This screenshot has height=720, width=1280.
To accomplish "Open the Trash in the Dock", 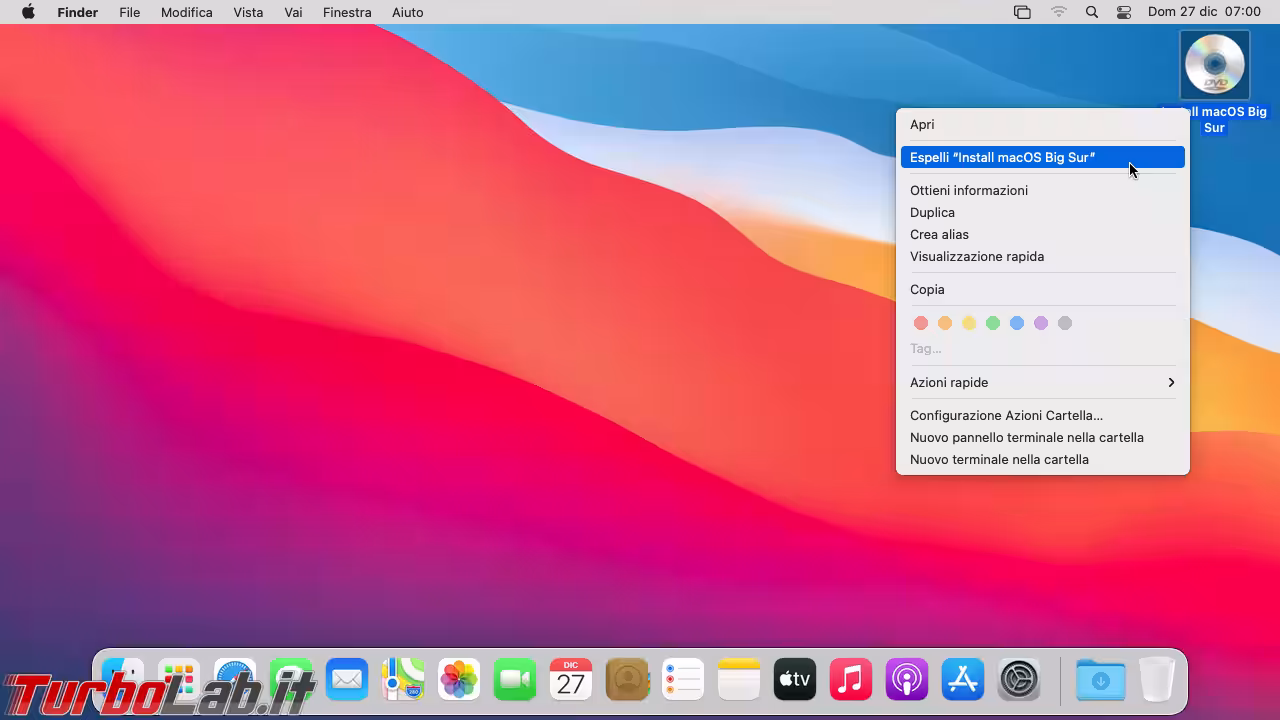I will pos(1157,680).
